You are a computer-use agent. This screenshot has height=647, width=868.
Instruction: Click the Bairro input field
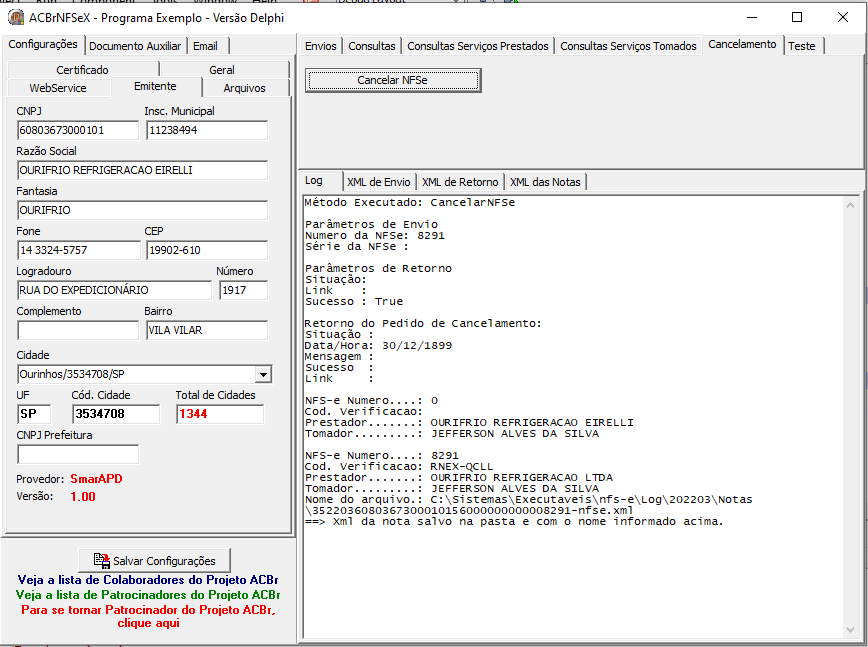207,330
